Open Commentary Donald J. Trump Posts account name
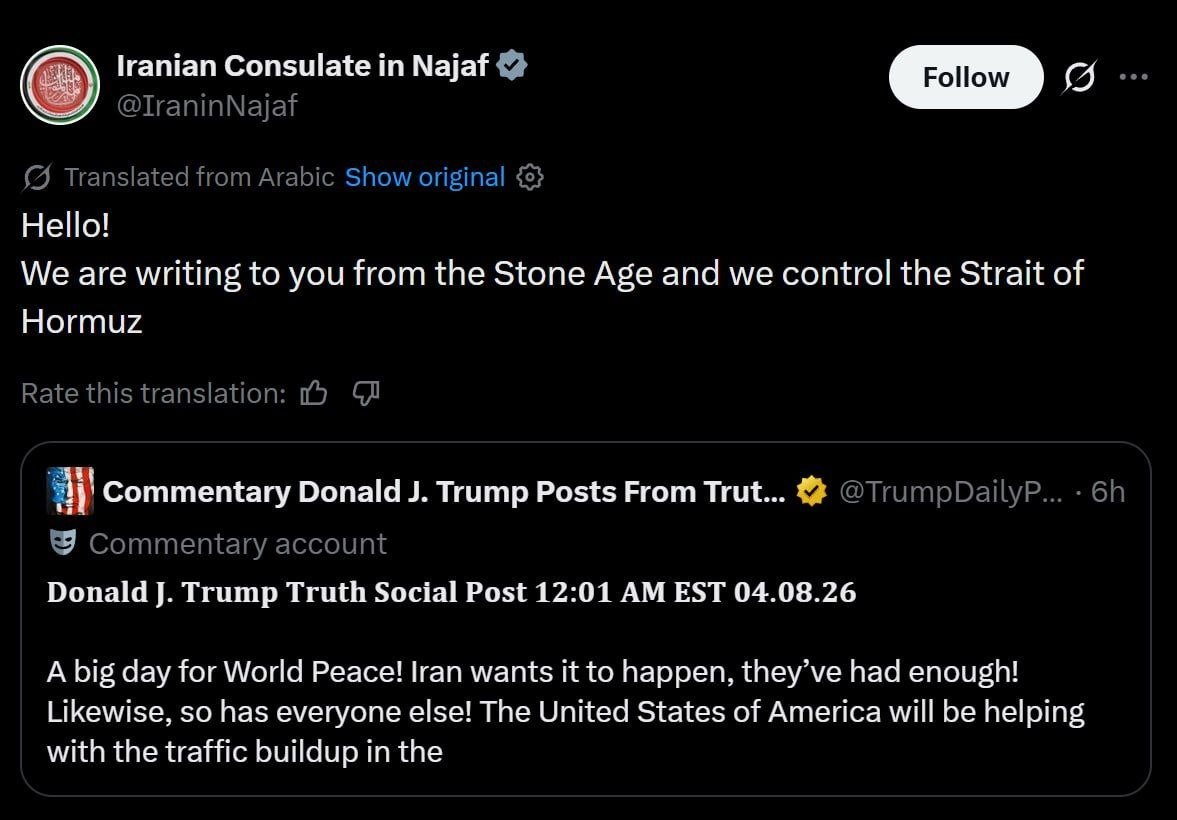The width and height of the screenshot is (1177, 820). pos(443,491)
